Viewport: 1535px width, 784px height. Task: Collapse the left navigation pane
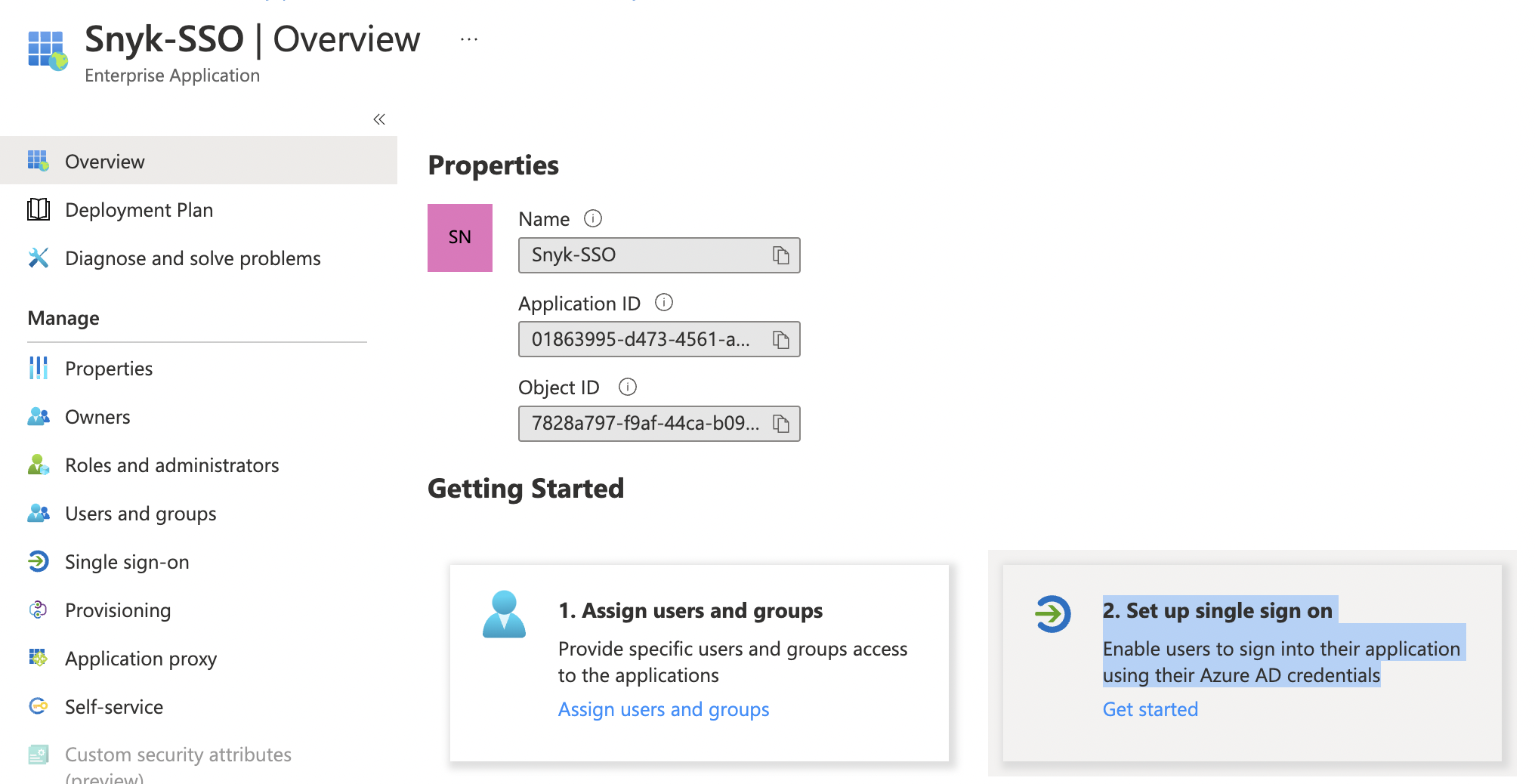click(378, 119)
